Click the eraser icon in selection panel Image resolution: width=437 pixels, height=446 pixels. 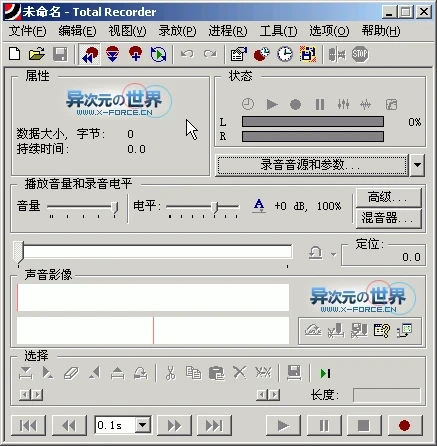click(x=71, y=373)
